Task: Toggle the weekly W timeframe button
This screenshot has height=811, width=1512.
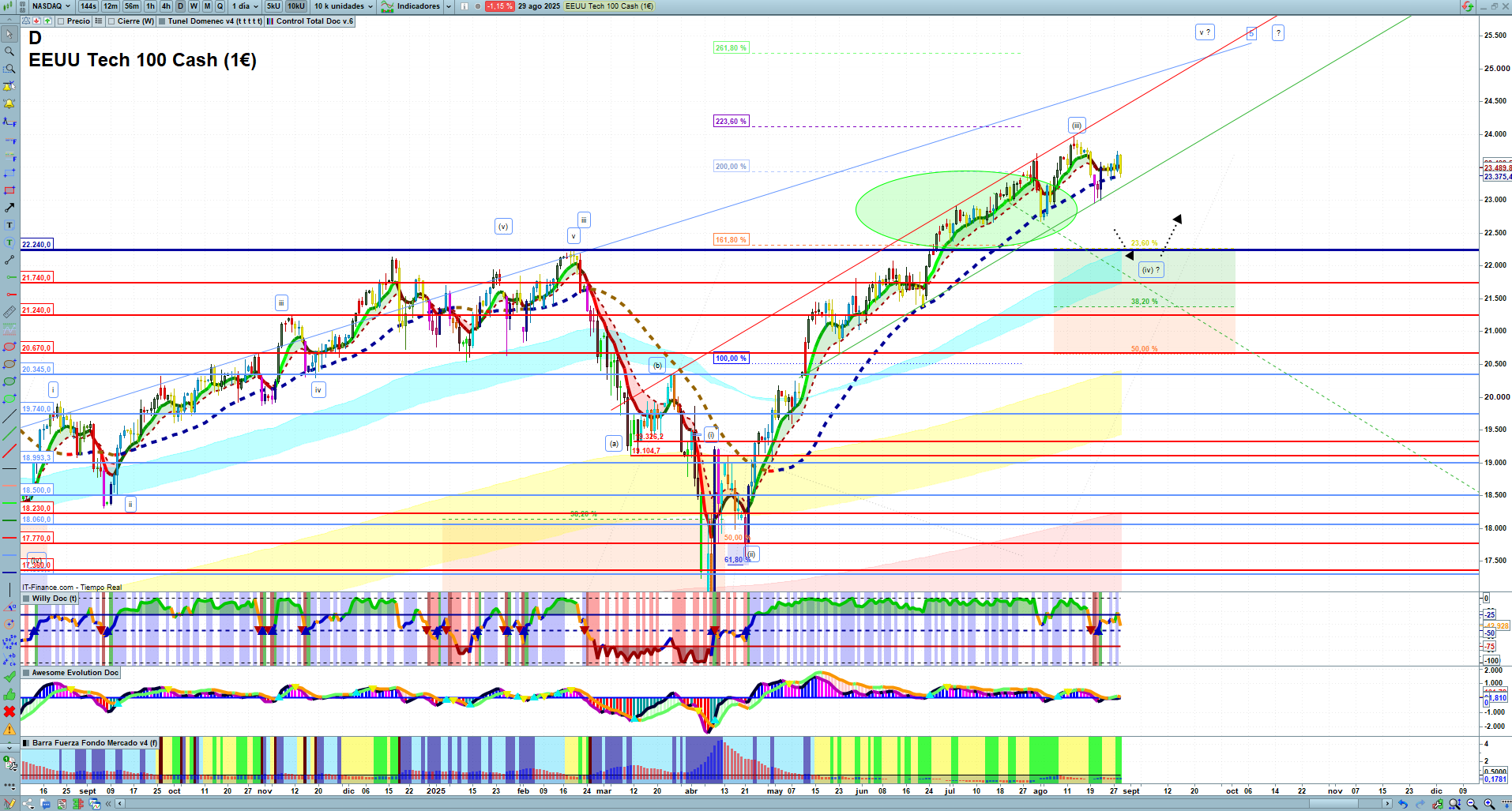Action: click(194, 6)
